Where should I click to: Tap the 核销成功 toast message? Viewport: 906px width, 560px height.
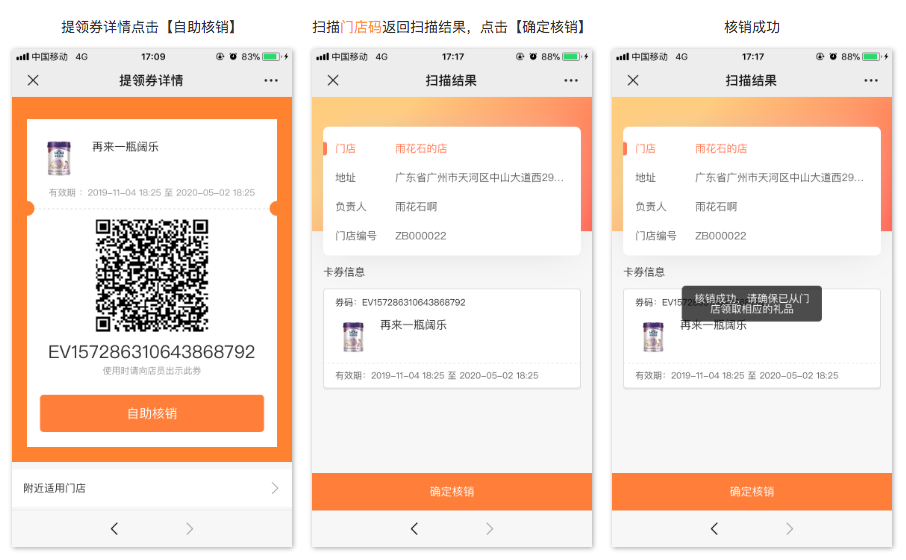coord(752,303)
